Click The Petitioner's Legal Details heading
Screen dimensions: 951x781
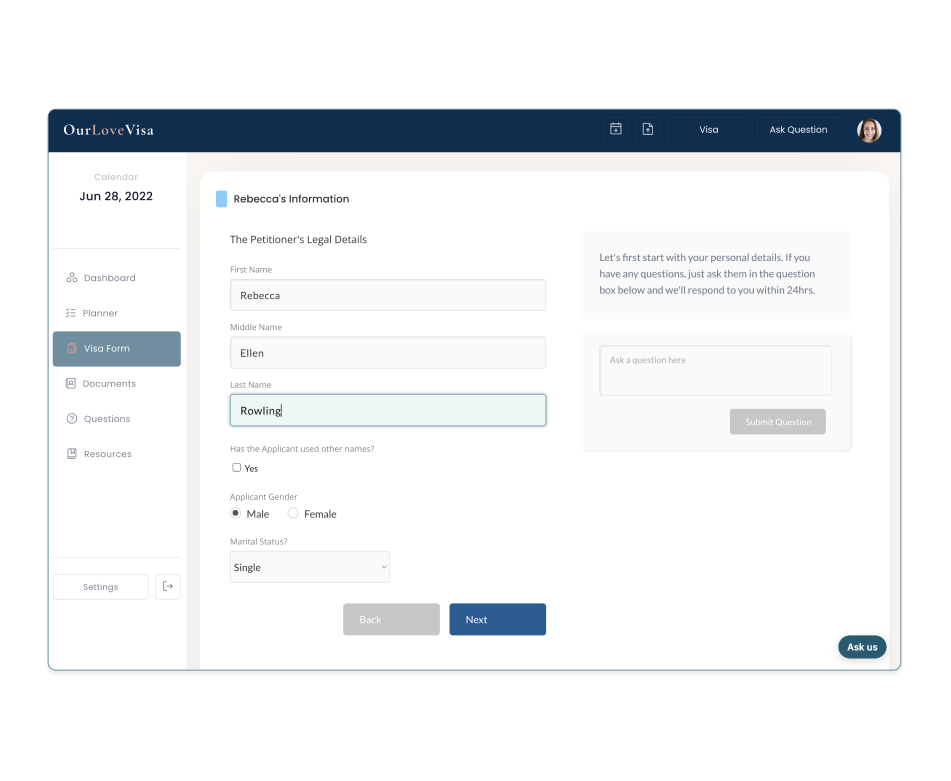[x=298, y=240]
